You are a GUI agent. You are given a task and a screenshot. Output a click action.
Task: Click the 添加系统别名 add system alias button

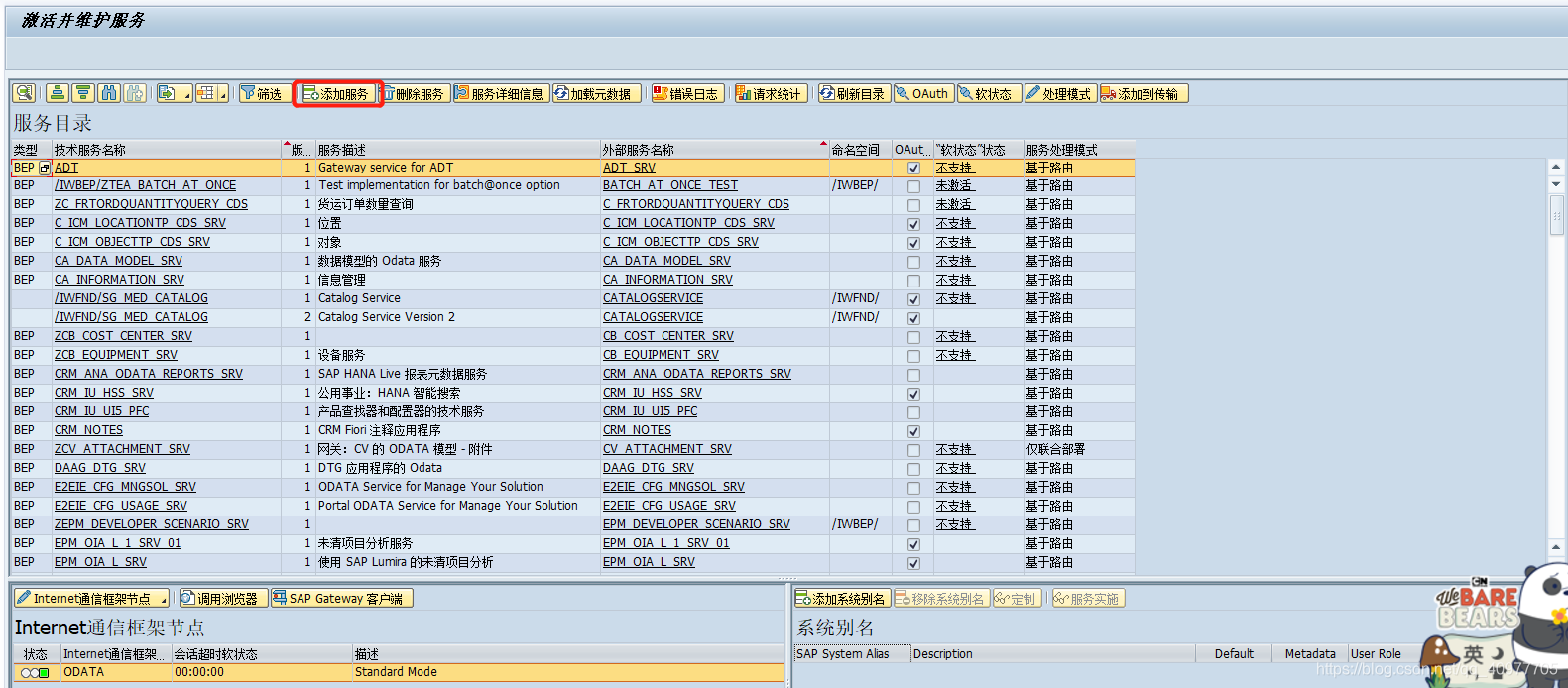point(841,598)
